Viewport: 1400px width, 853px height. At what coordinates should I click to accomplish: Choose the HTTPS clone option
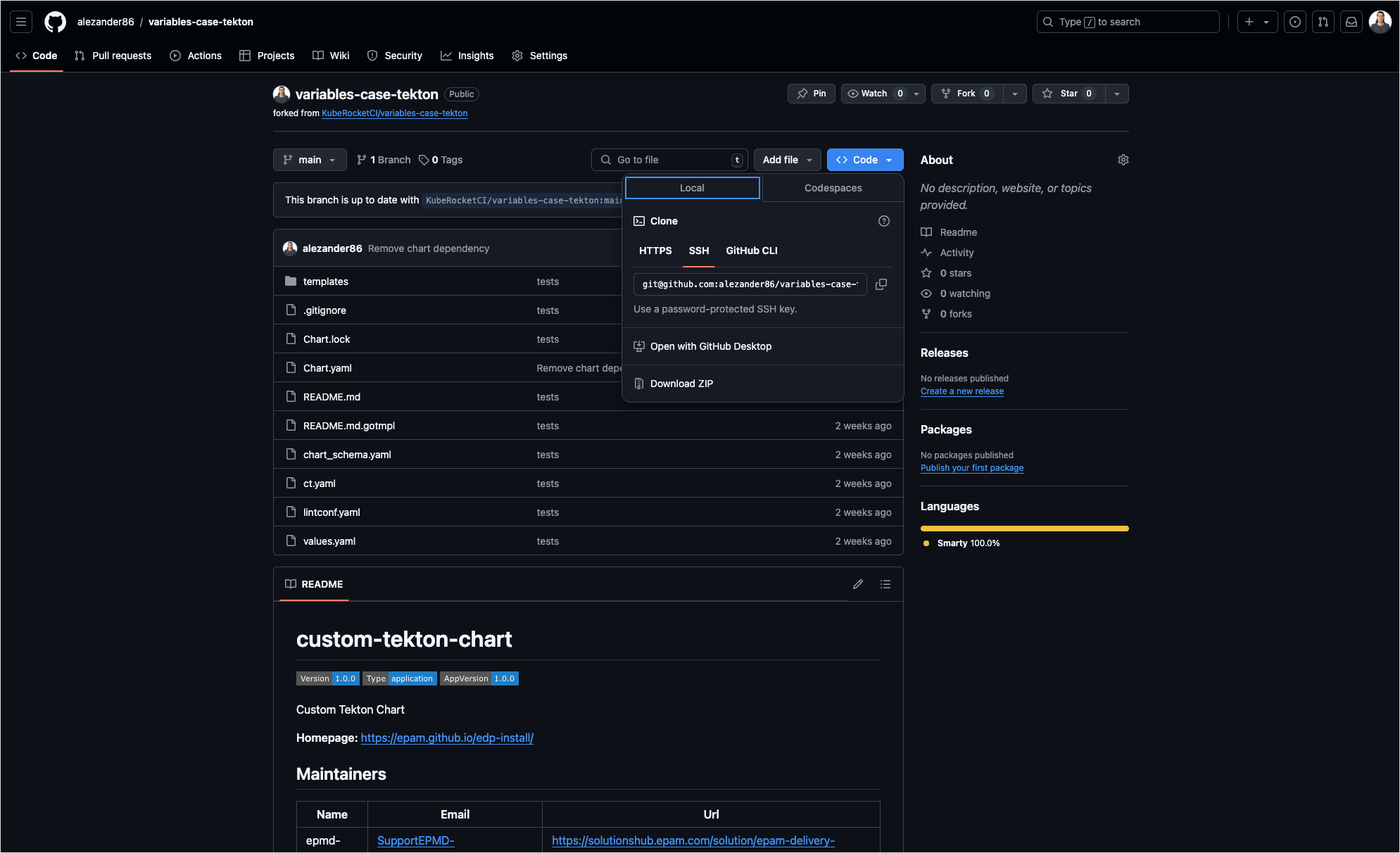click(x=655, y=251)
